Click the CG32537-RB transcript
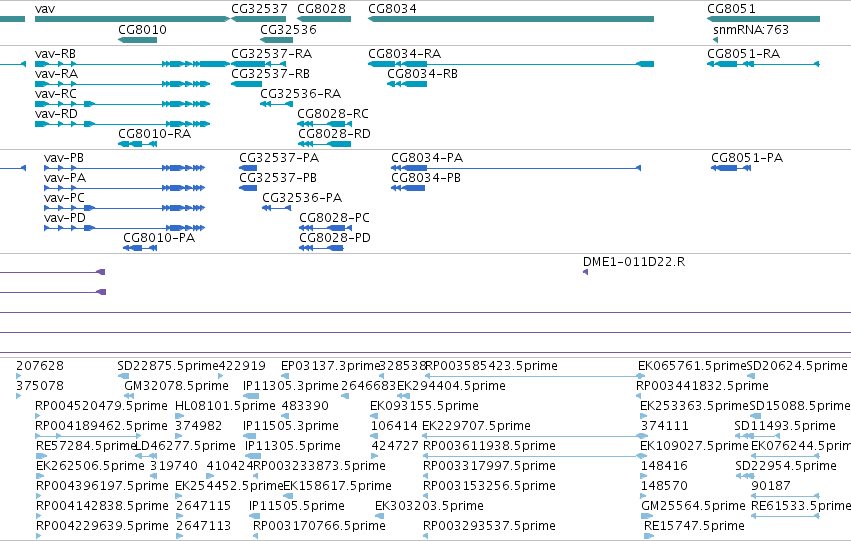851x541 pixels. (x=246, y=84)
